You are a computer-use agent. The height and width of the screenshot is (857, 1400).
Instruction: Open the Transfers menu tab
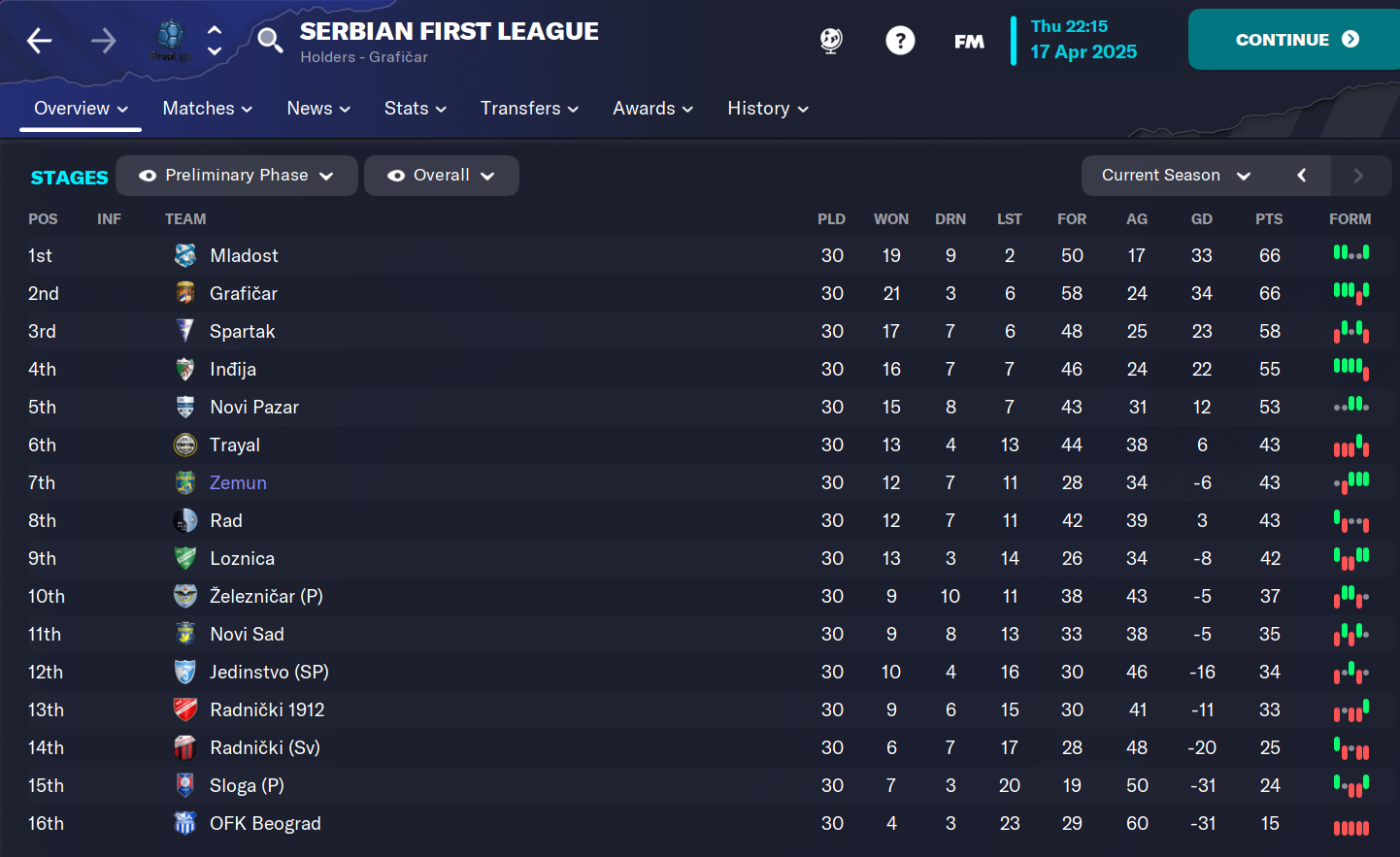(x=529, y=109)
